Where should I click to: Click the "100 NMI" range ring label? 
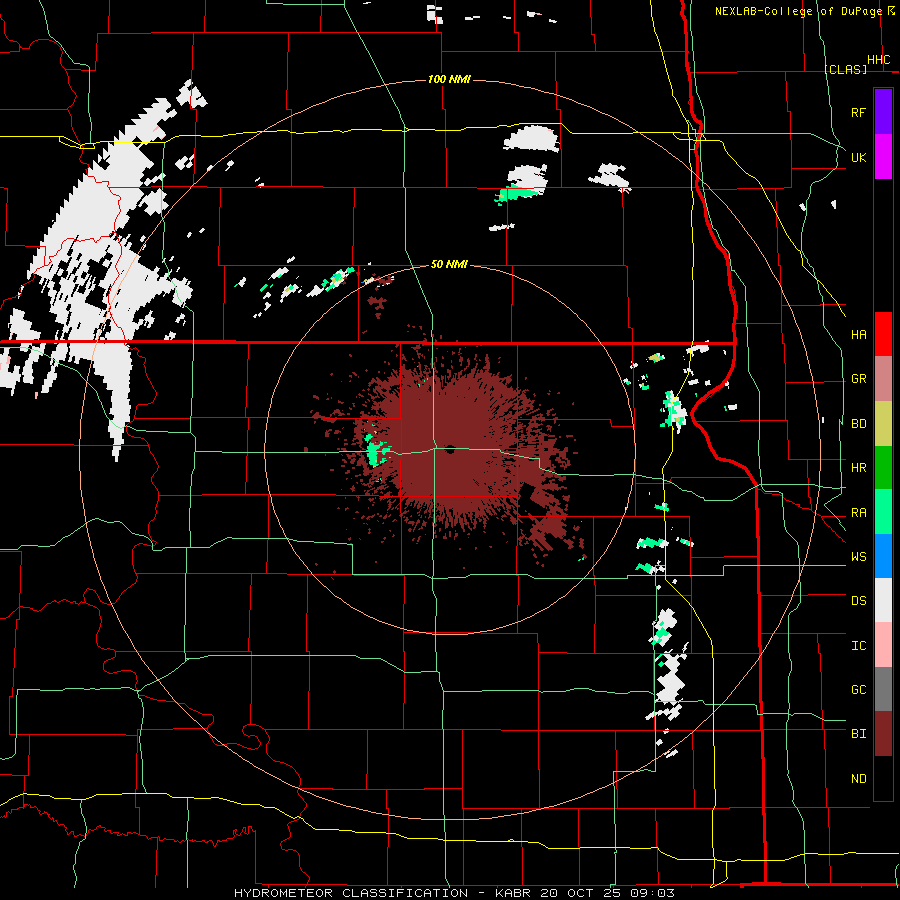[x=449, y=79]
